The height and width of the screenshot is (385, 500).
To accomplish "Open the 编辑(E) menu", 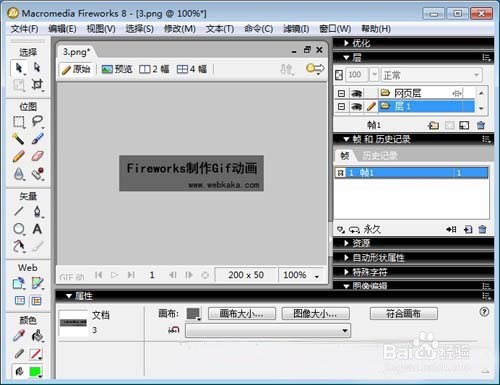I will (62, 29).
